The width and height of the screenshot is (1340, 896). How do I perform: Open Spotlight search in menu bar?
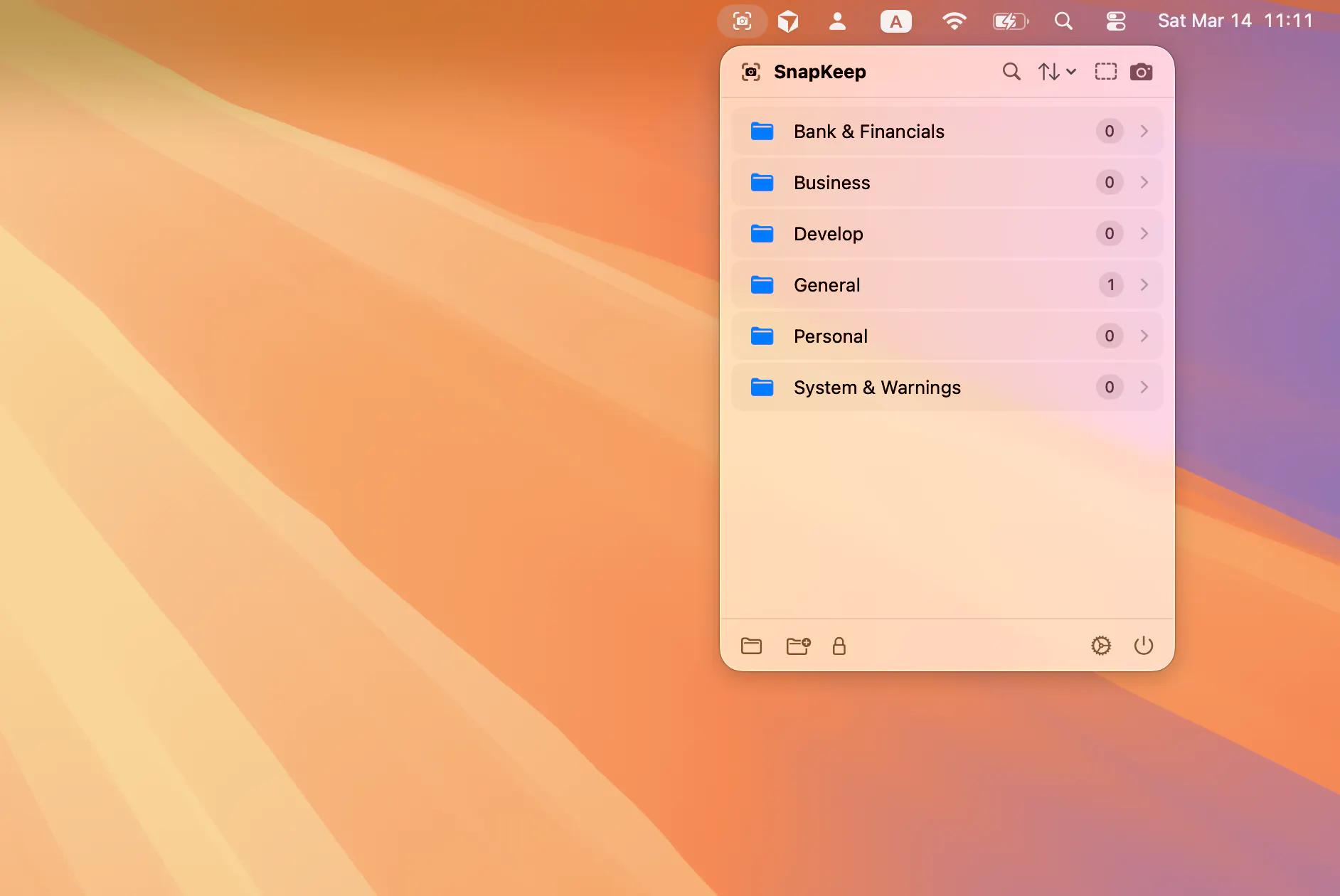click(x=1063, y=21)
